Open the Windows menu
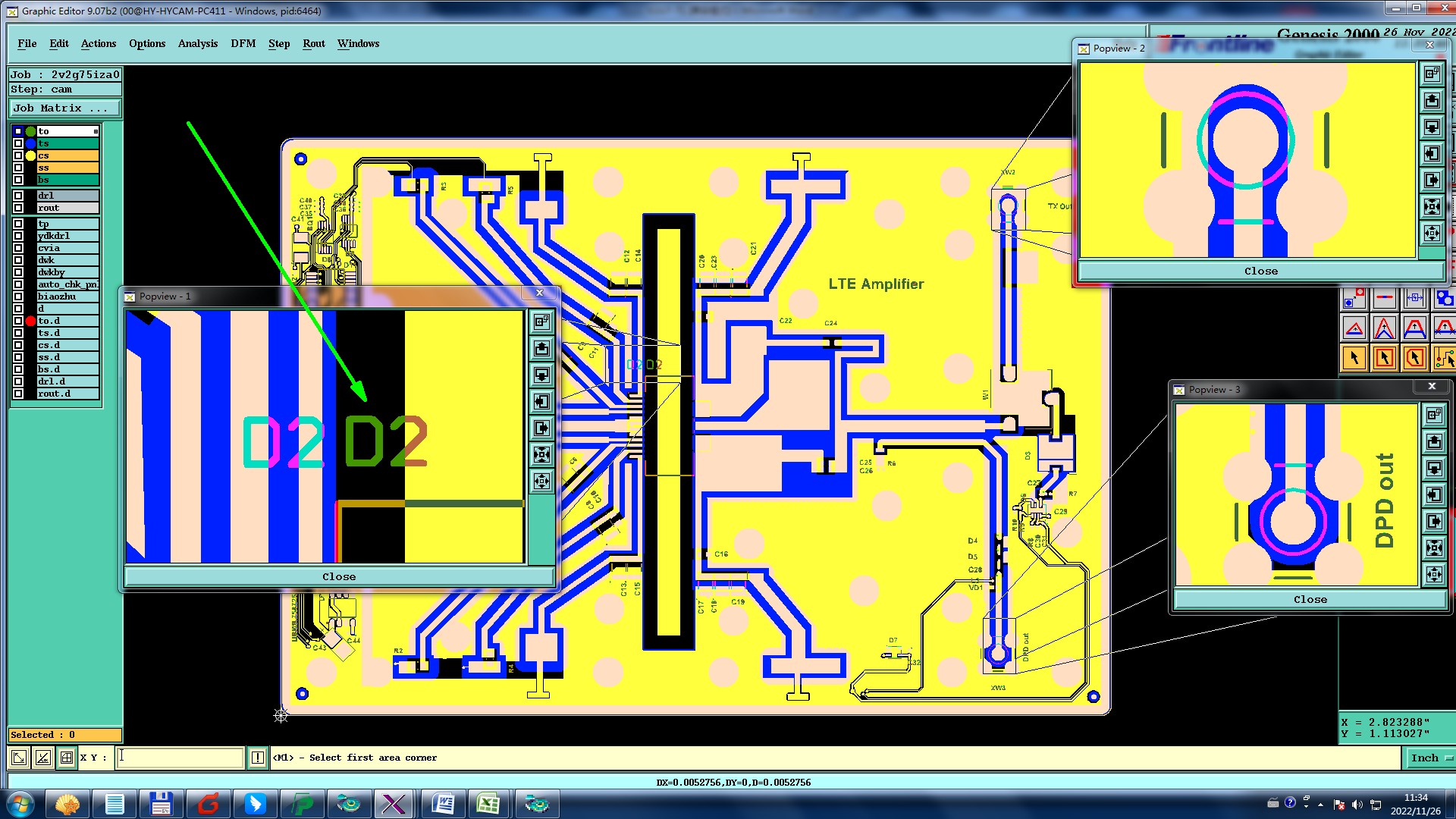The height and width of the screenshot is (819, 1456). 358,43
